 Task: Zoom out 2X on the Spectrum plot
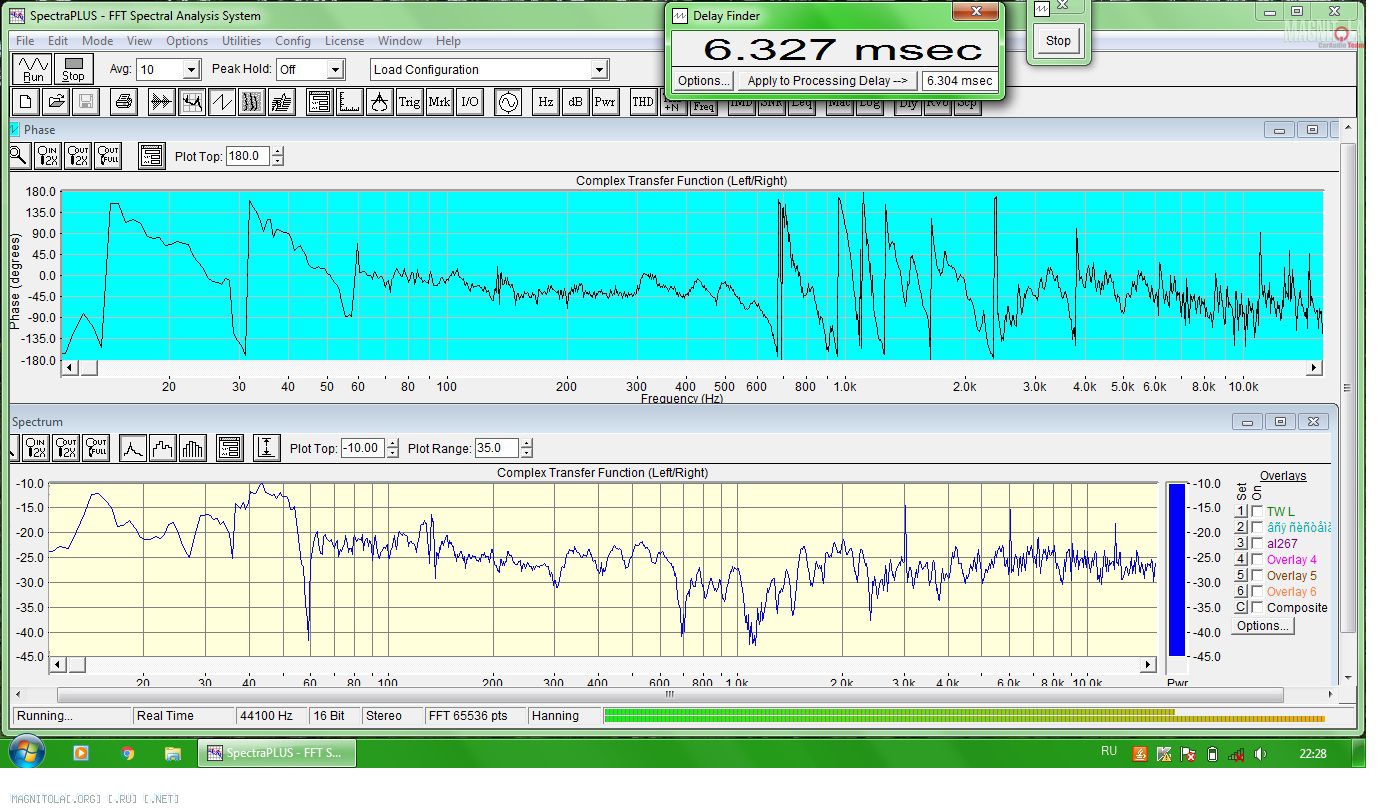point(66,447)
